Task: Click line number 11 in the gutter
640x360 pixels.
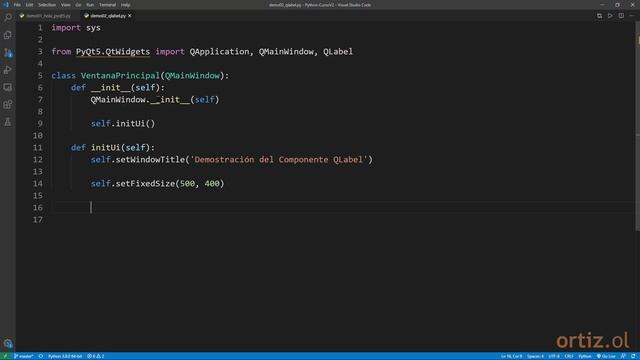Action: tap(38, 148)
